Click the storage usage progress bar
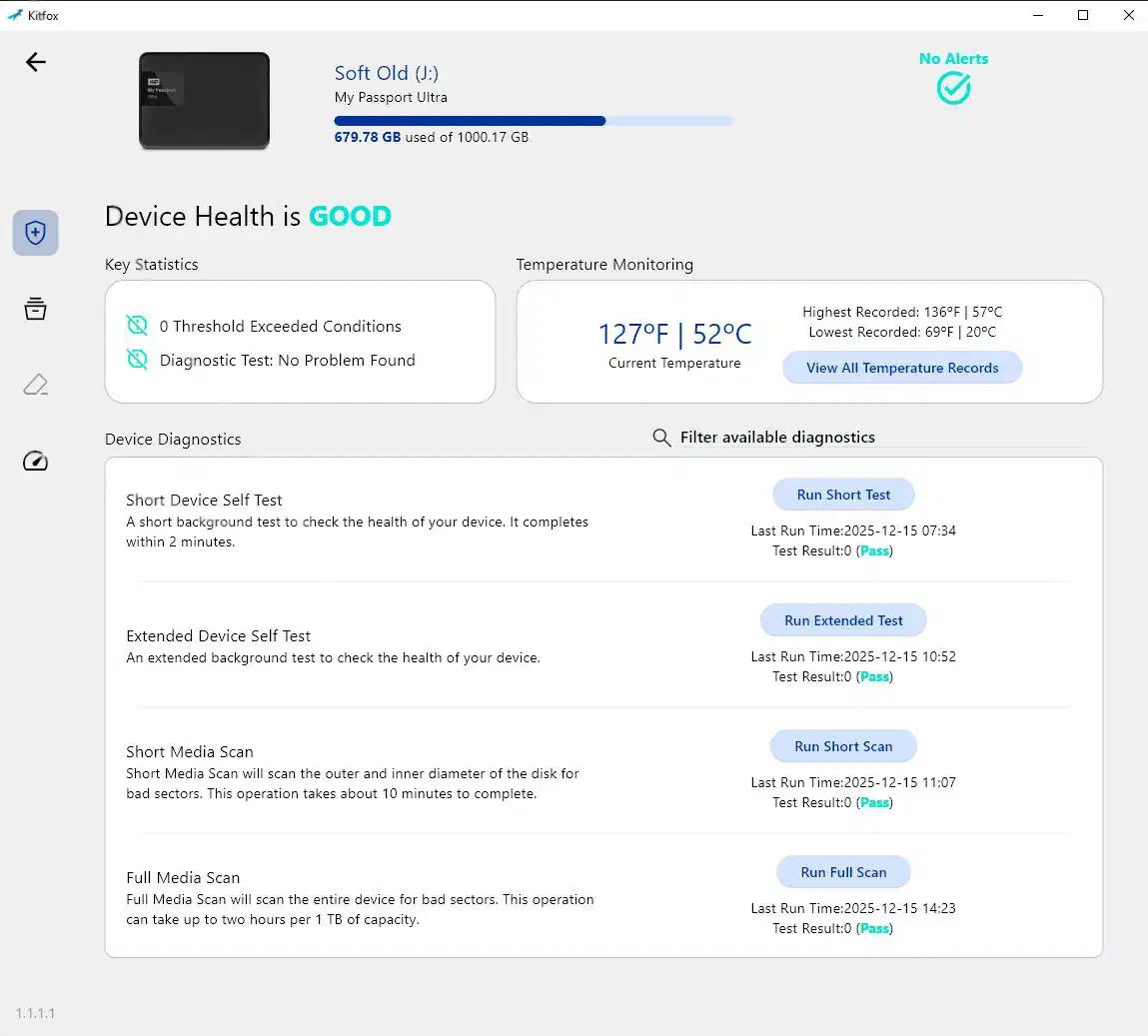The width and height of the screenshot is (1148, 1036). click(533, 121)
